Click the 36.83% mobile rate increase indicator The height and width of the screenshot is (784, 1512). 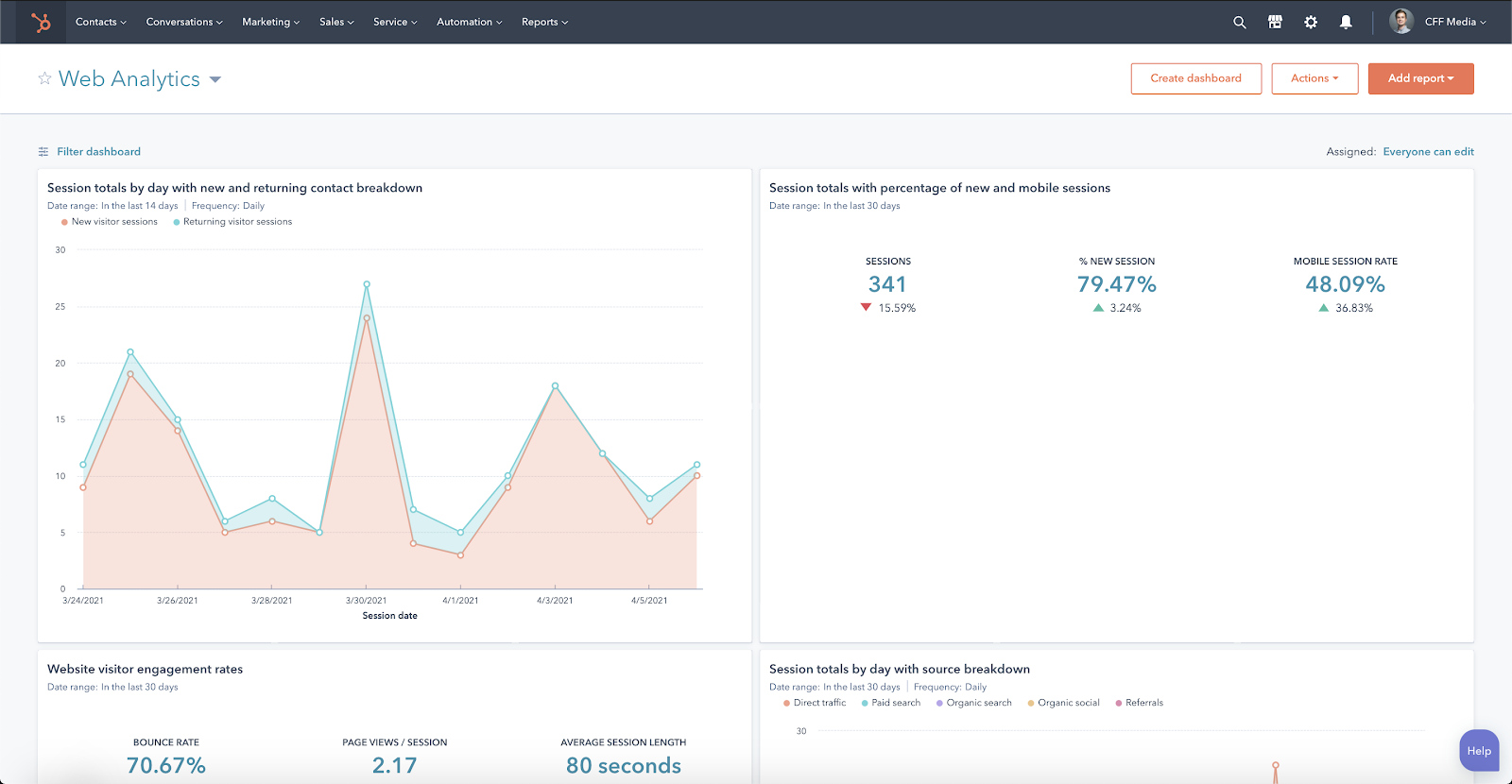[x=1345, y=308]
